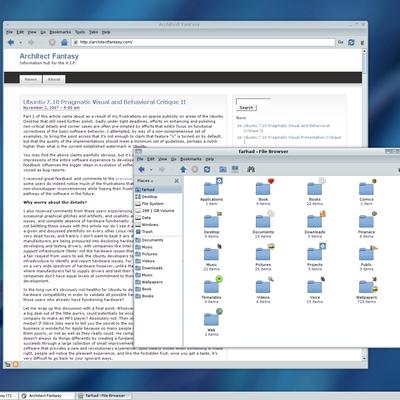Click the forward arrow in the File Browser
The image size is (400, 400).
click(162, 169)
